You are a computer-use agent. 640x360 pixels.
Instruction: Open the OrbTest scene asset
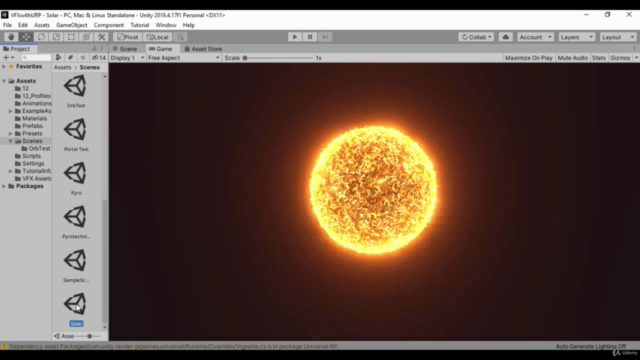(76, 91)
